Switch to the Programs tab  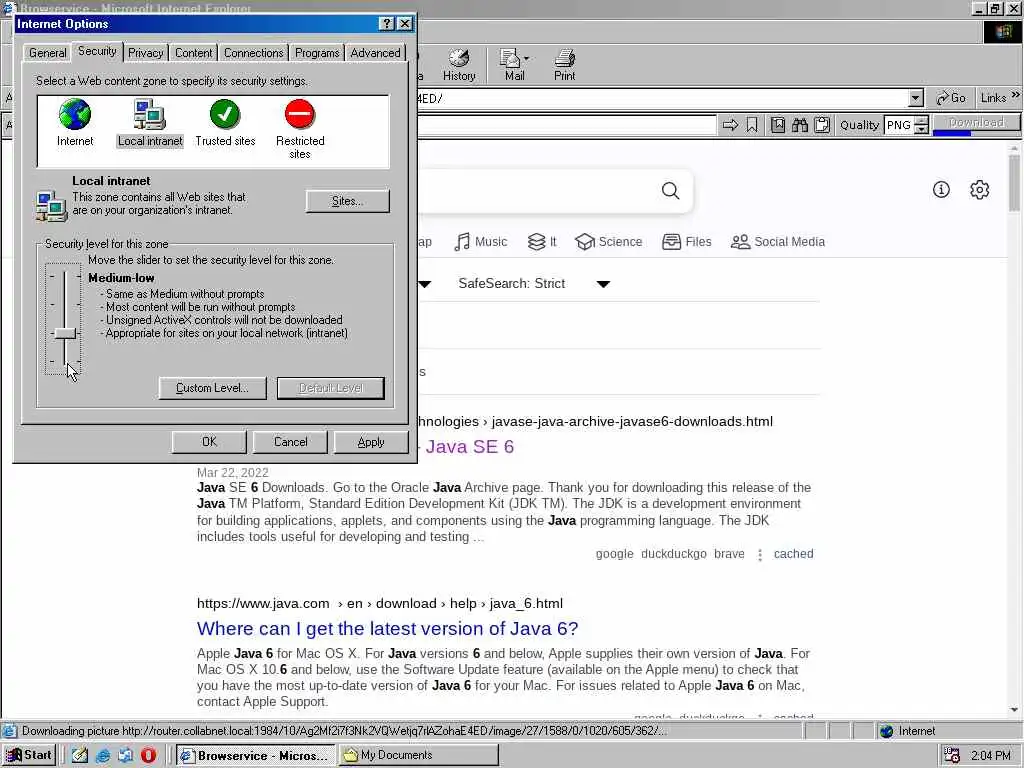pos(317,53)
